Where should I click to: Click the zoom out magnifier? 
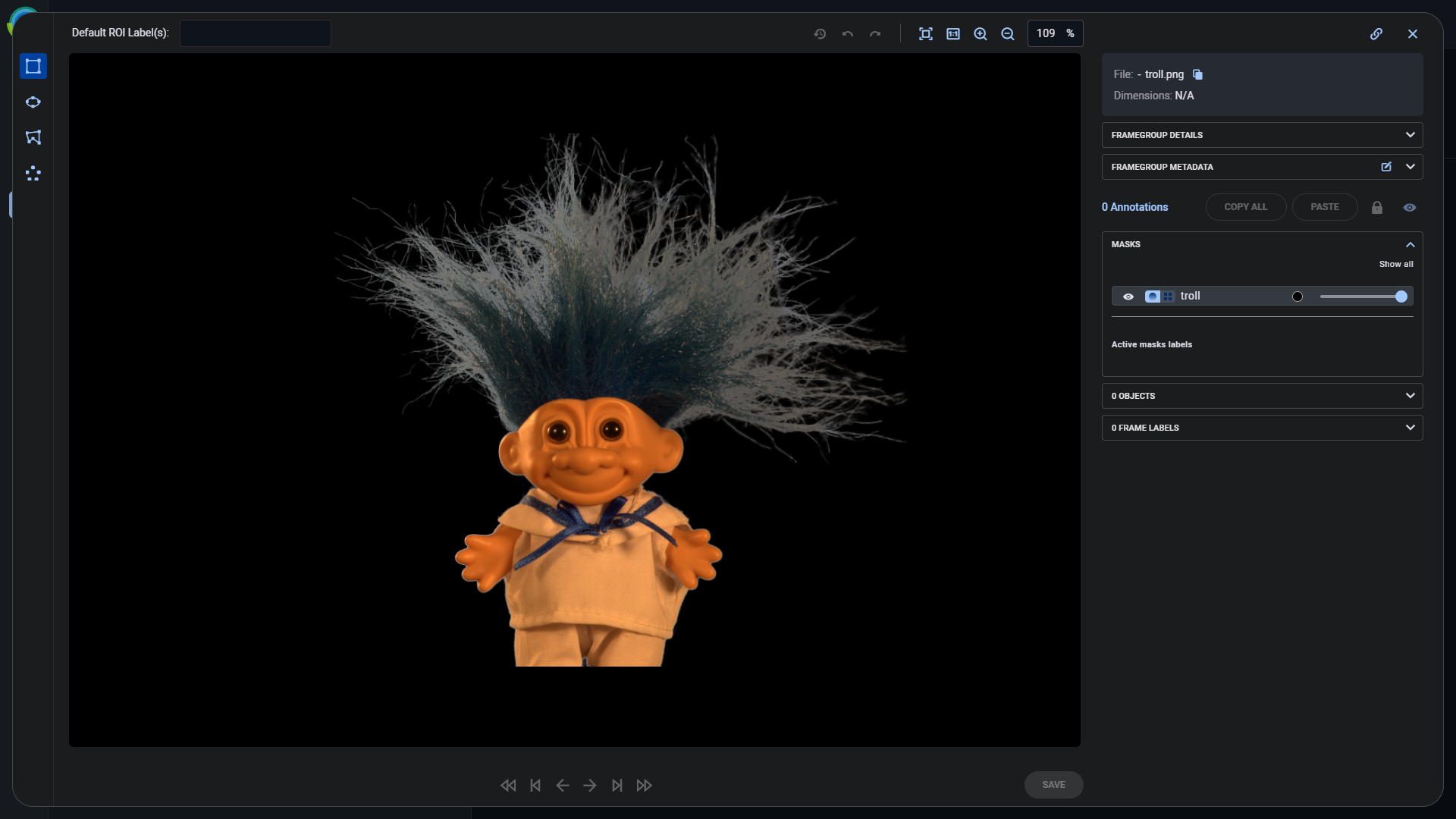click(x=1008, y=33)
